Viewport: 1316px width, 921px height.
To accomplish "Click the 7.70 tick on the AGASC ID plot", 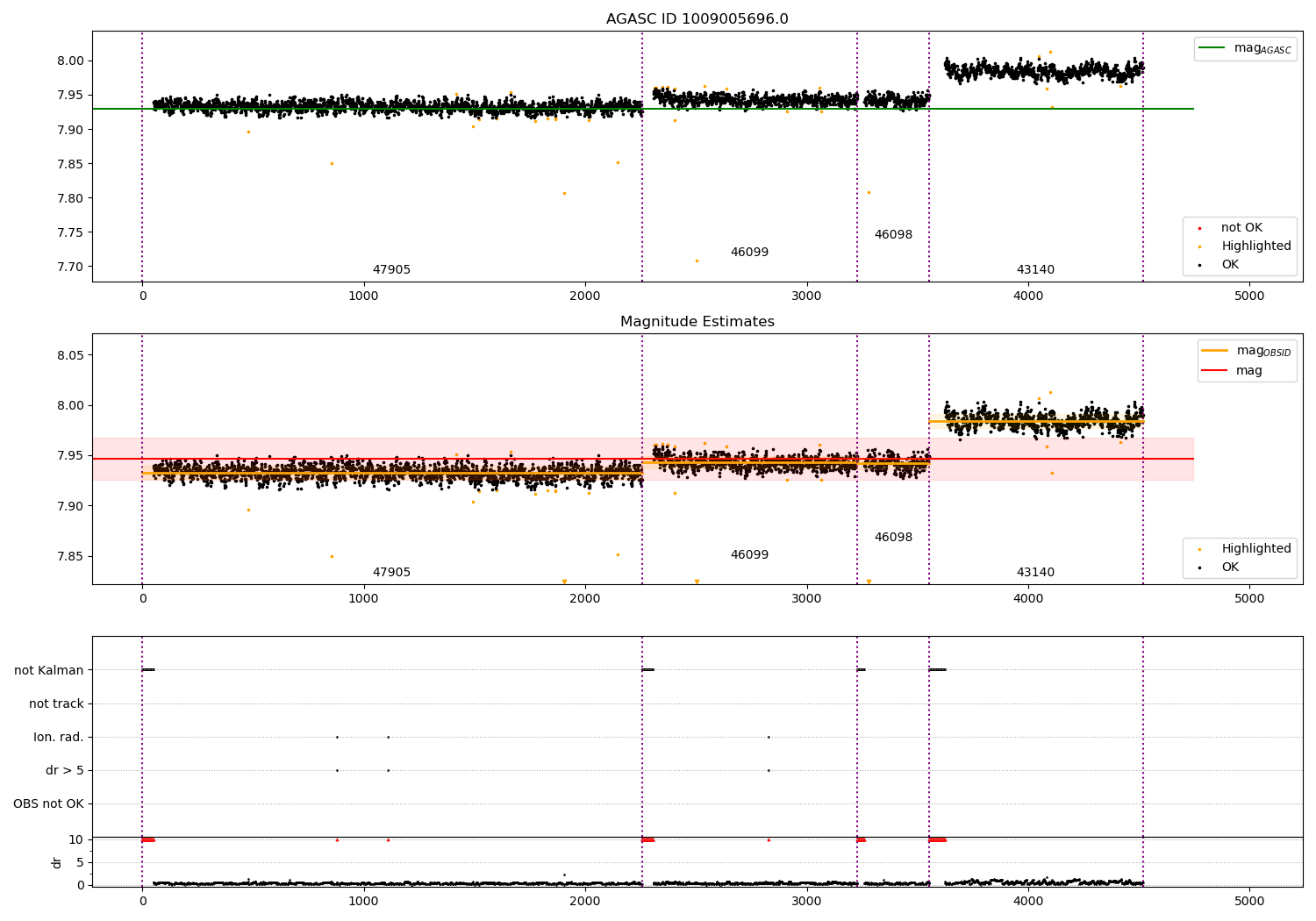I will click(70, 267).
